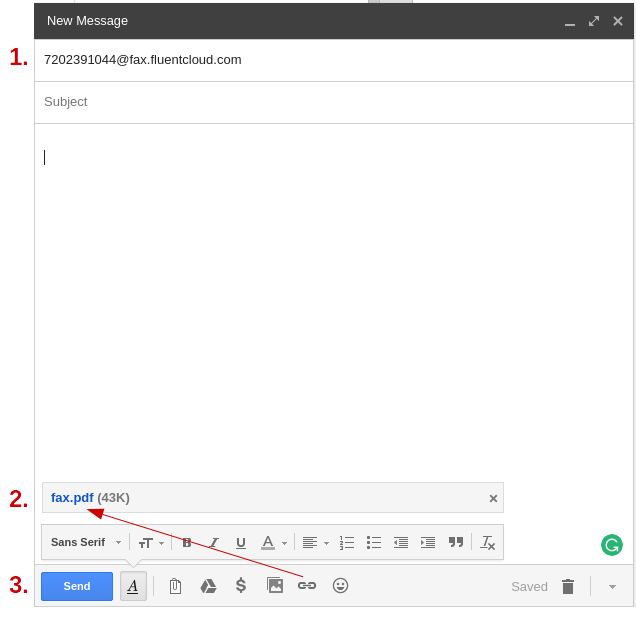636x629 pixels.
Task: Insert files using Google Drive icon
Action: [208, 586]
